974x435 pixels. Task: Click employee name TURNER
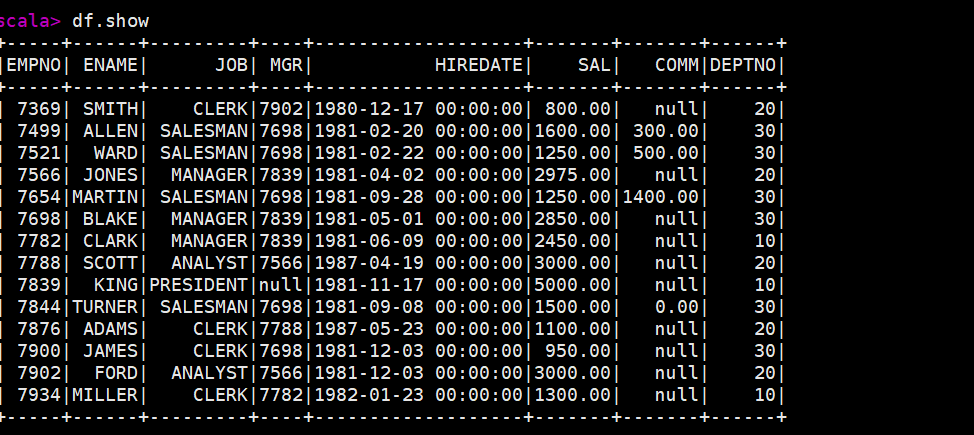tap(105, 306)
